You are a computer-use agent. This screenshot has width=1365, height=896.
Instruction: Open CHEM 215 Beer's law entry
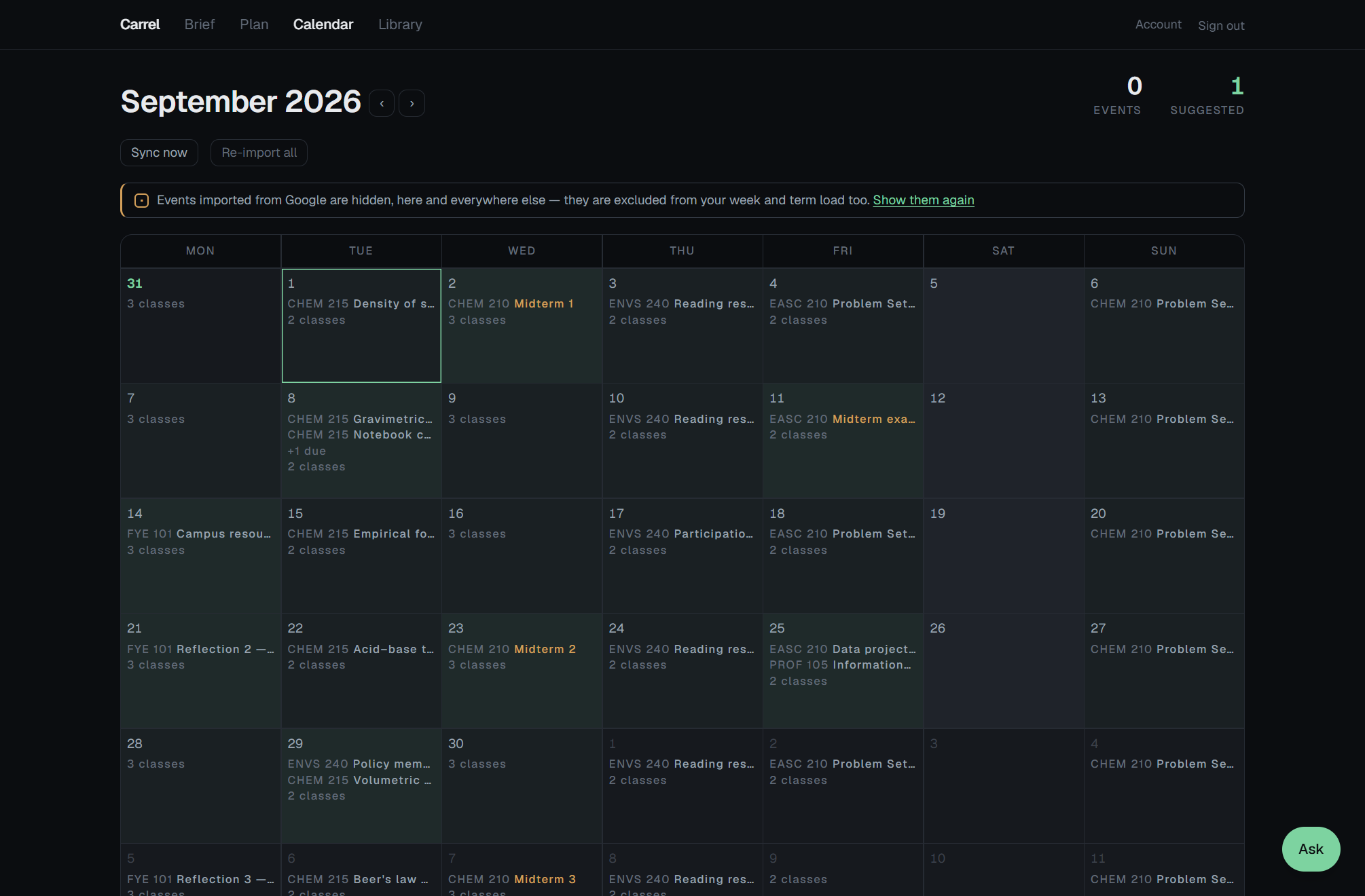click(358, 879)
